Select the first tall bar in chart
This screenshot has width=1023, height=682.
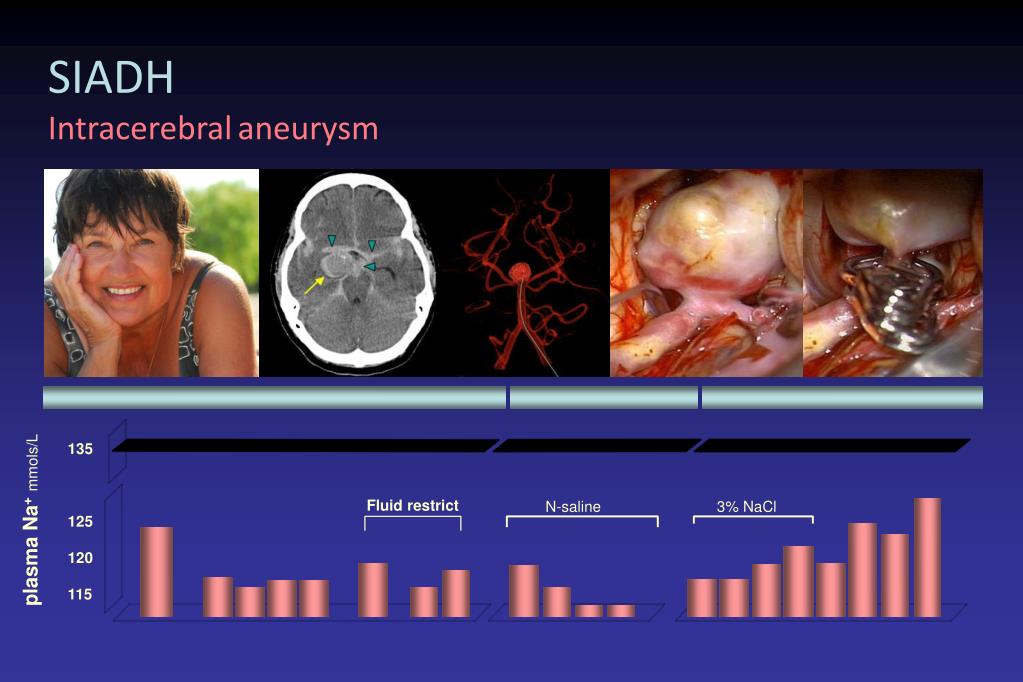point(157,572)
